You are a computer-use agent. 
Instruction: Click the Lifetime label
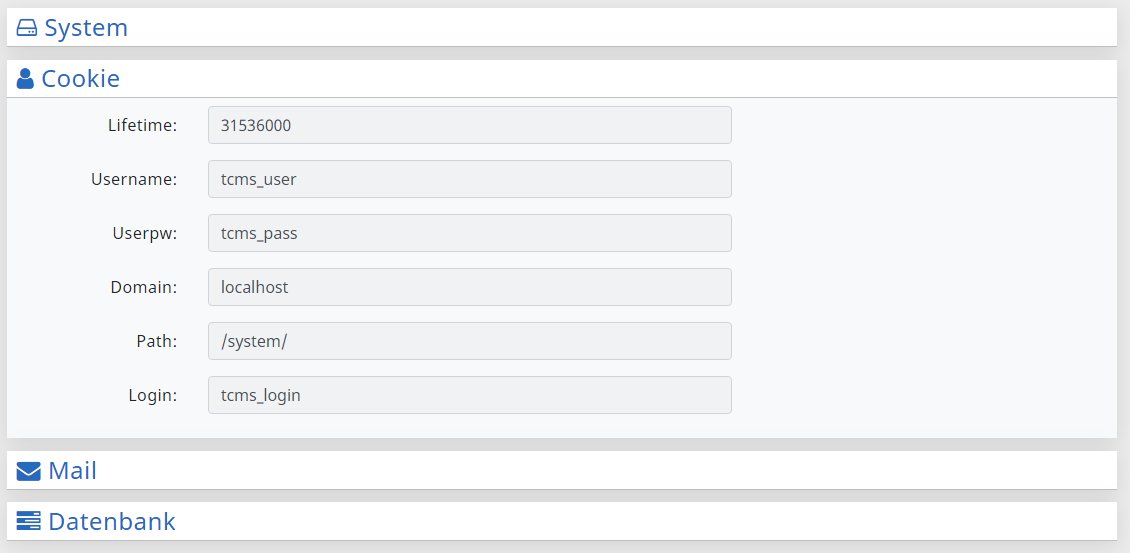tap(143, 125)
